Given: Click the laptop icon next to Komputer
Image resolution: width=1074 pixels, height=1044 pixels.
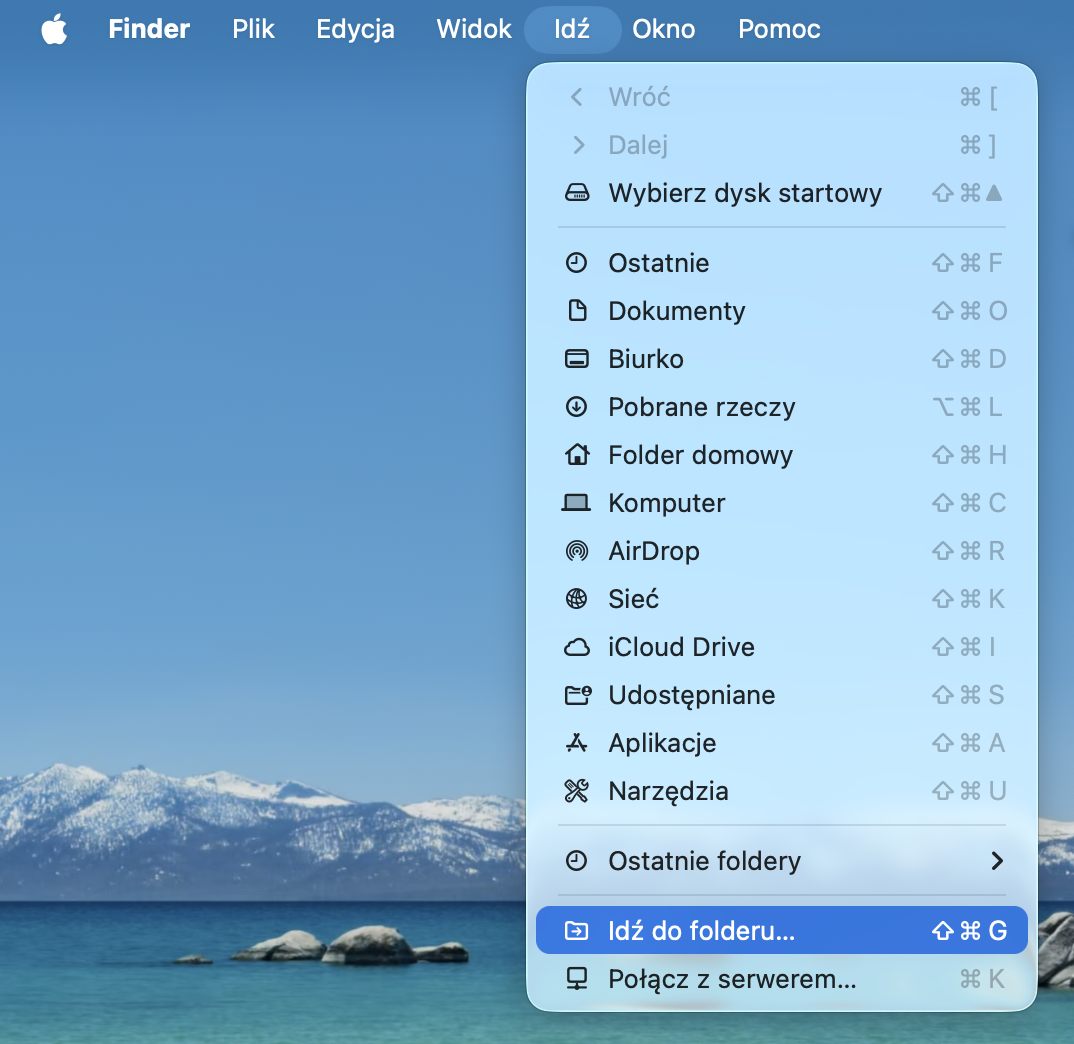Looking at the screenshot, I should pos(577,503).
